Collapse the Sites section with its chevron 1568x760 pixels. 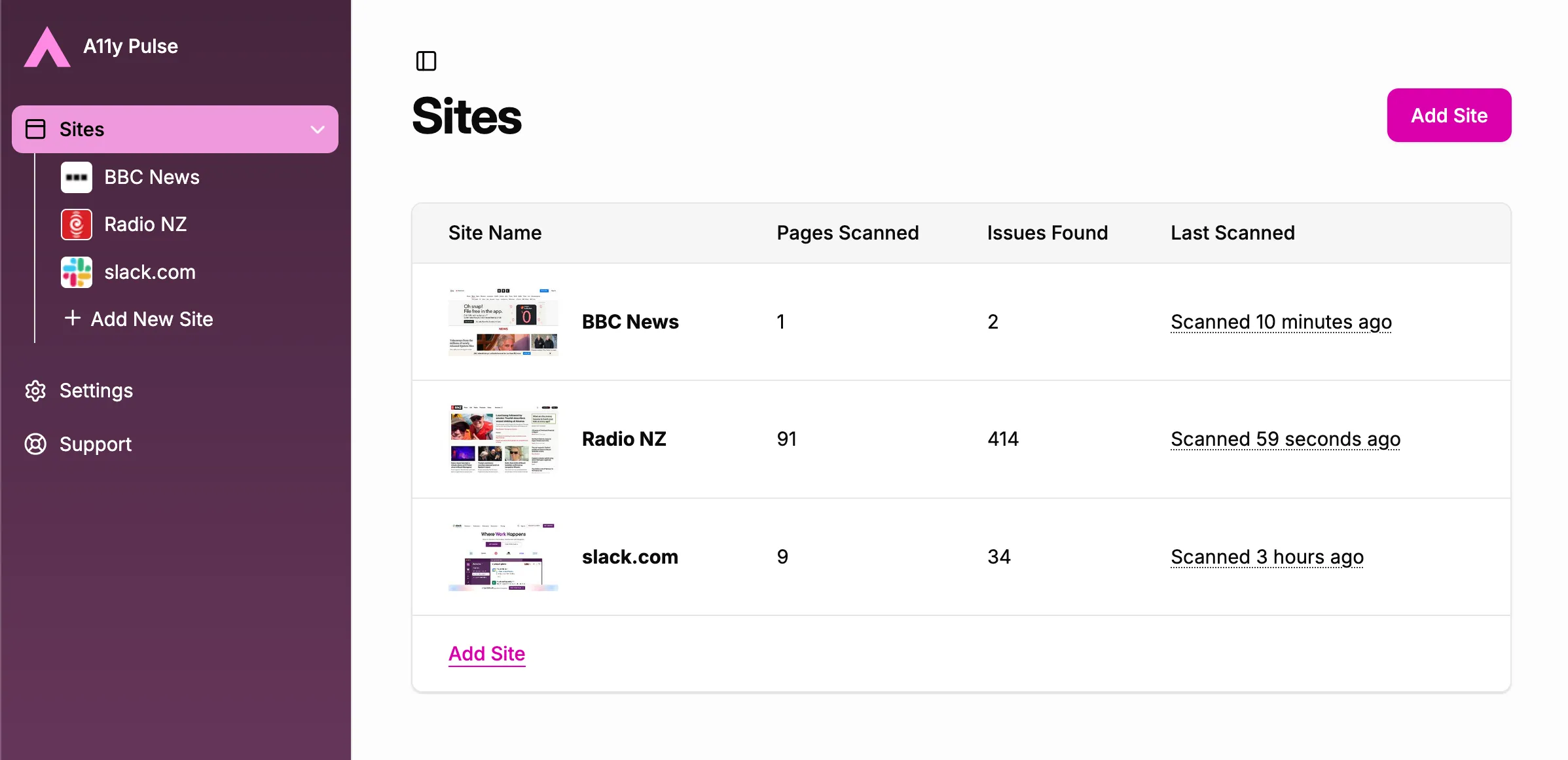click(x=318, y=130)
